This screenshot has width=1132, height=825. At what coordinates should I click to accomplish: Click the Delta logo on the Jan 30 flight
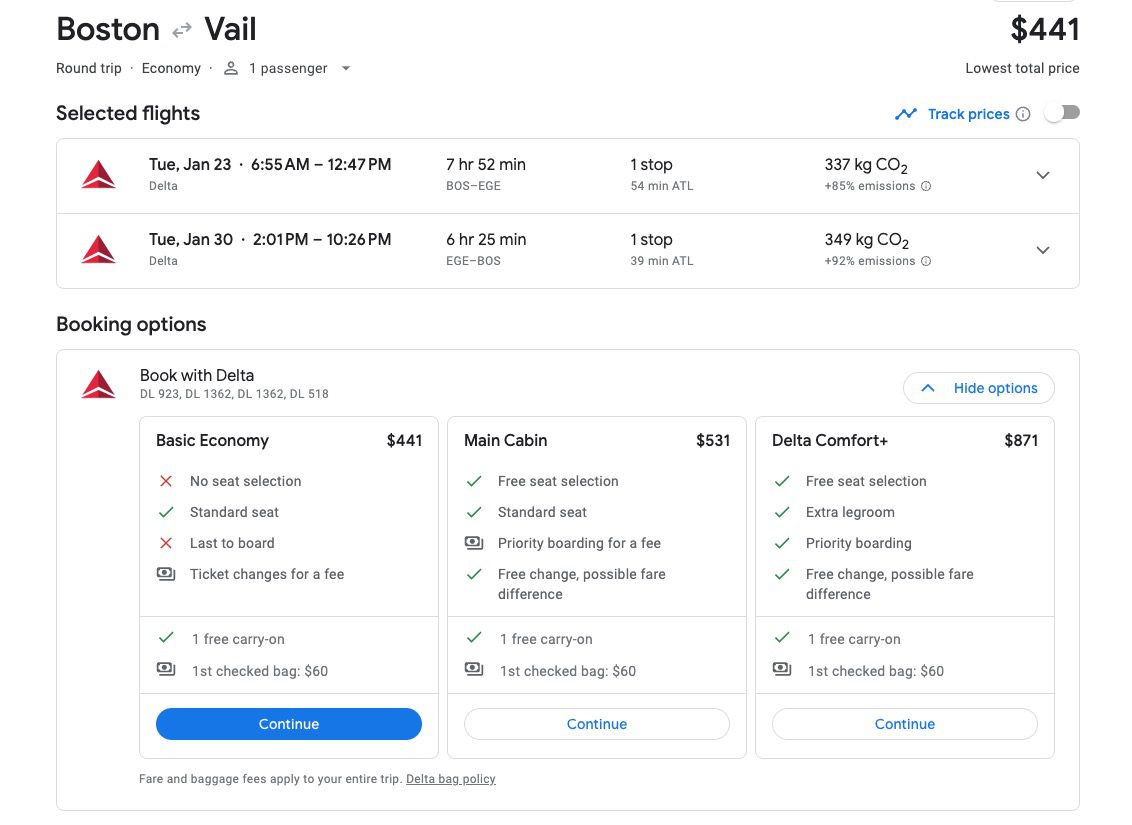[98, 250]
